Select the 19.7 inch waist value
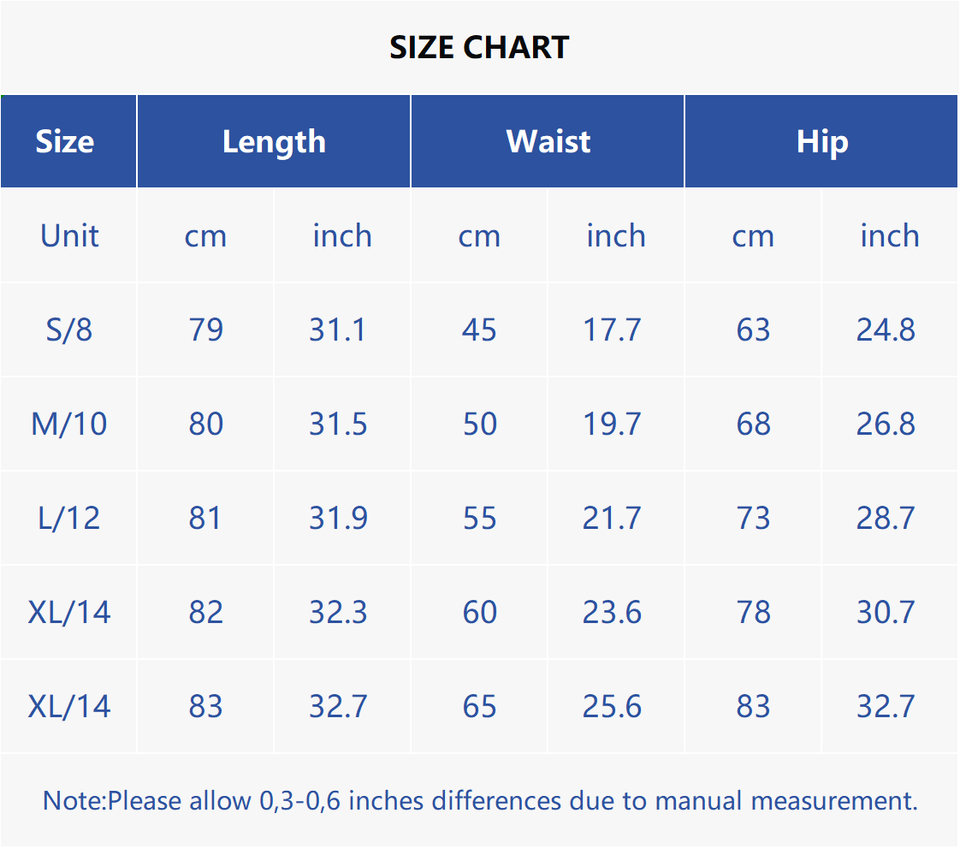Screen dimensions: 960x849 tap(612, 424)
